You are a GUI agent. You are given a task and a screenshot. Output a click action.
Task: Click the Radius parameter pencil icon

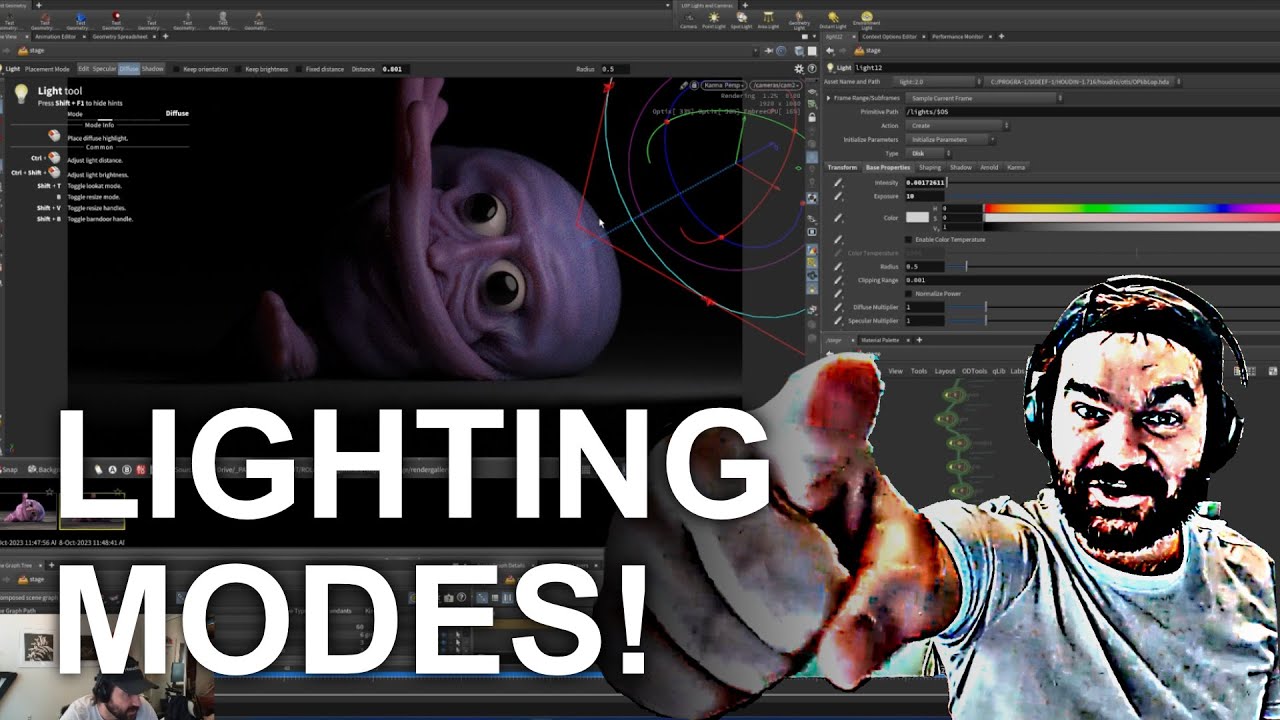click(838, 267)
